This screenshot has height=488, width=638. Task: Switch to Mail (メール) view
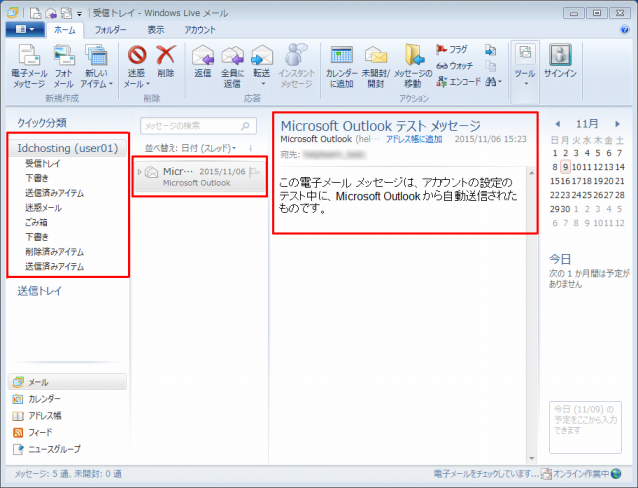coord(67,382)
